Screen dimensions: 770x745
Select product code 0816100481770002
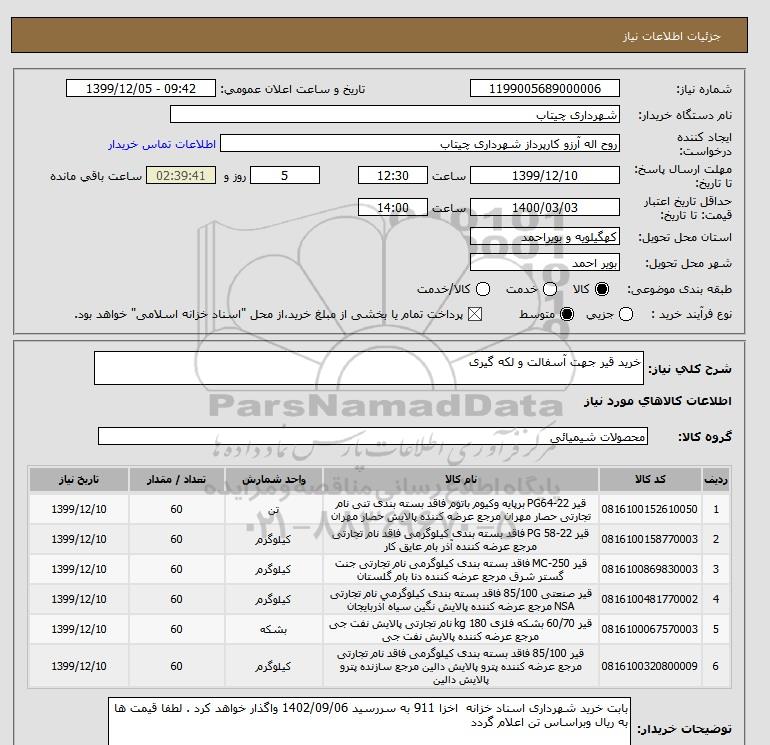(650, 599)
